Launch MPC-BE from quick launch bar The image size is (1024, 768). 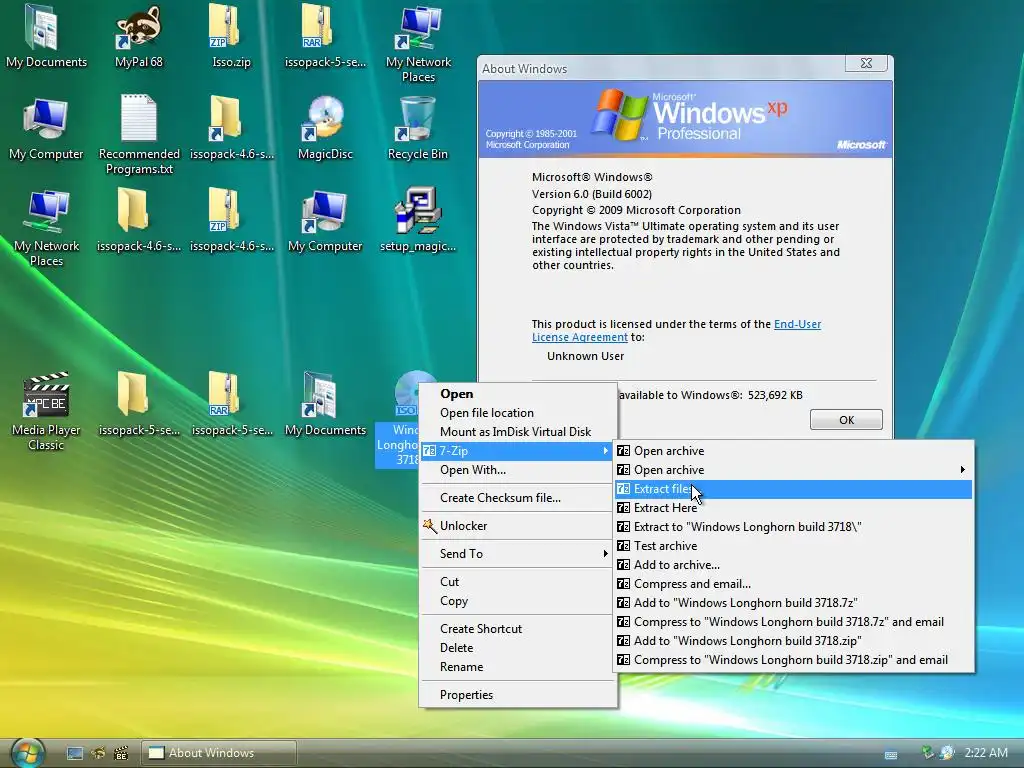121,753
